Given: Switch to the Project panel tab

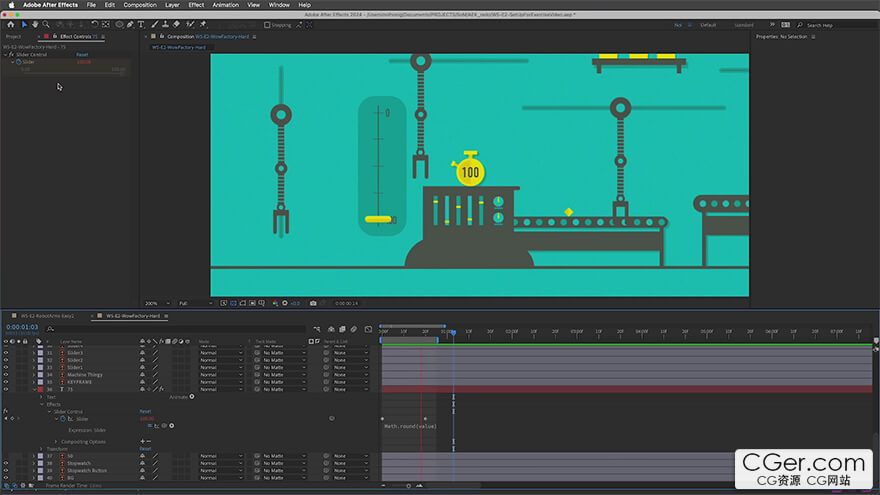Looking at the screenshot, I should tap(14, 36).
